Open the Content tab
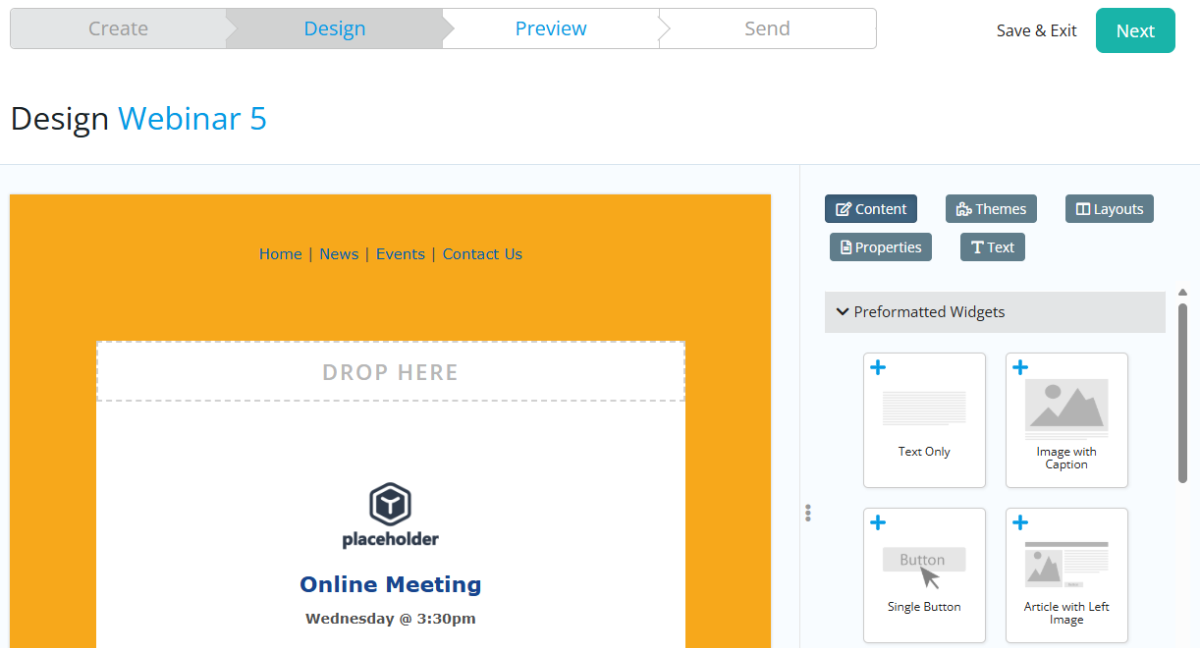 tap(871, 209)
